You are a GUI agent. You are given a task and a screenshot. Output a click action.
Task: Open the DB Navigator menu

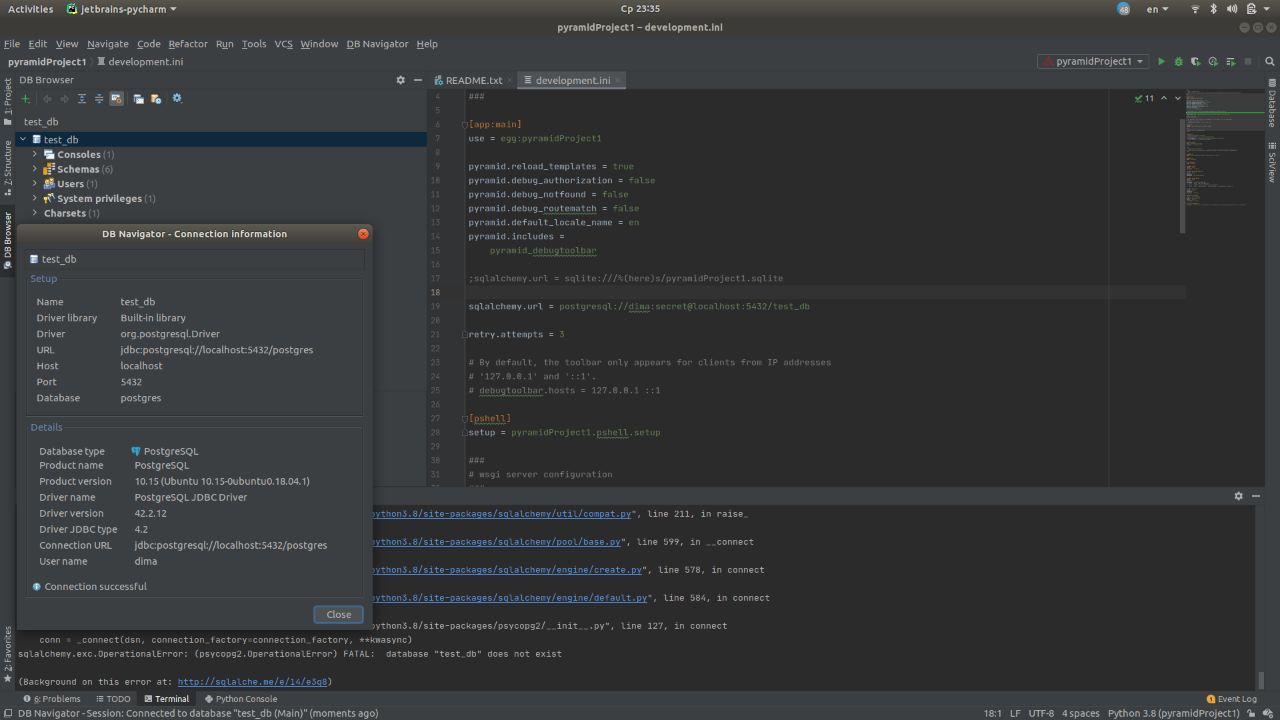point(377,44)
